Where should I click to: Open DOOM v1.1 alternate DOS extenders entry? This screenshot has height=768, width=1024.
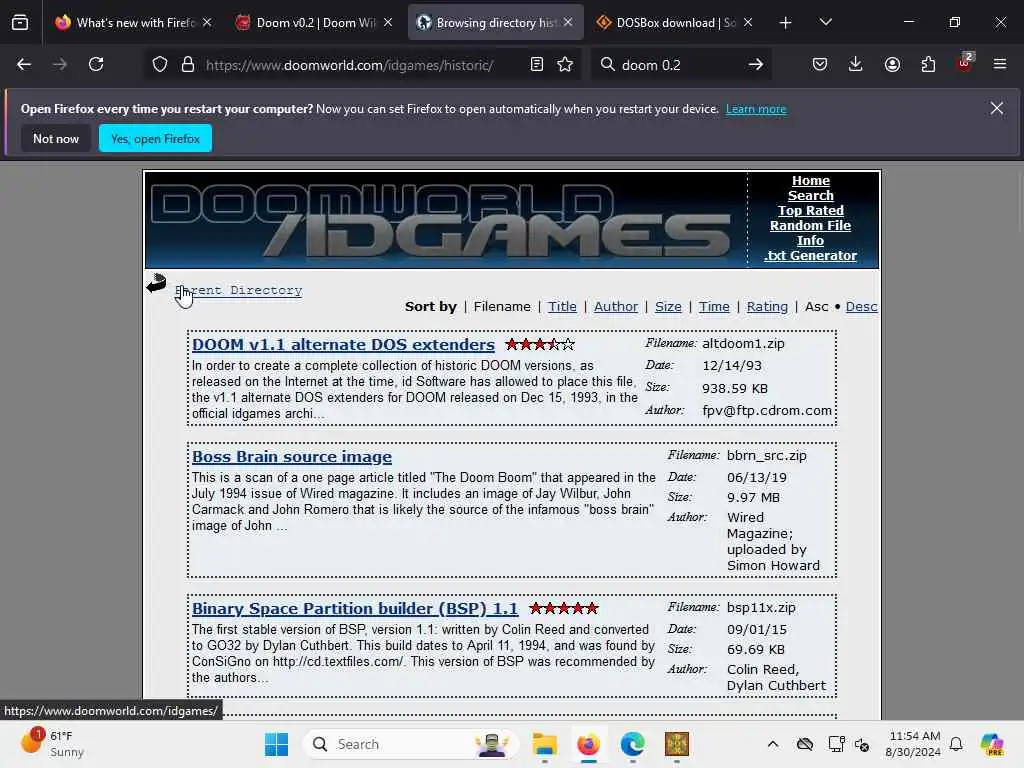(344, 345)
